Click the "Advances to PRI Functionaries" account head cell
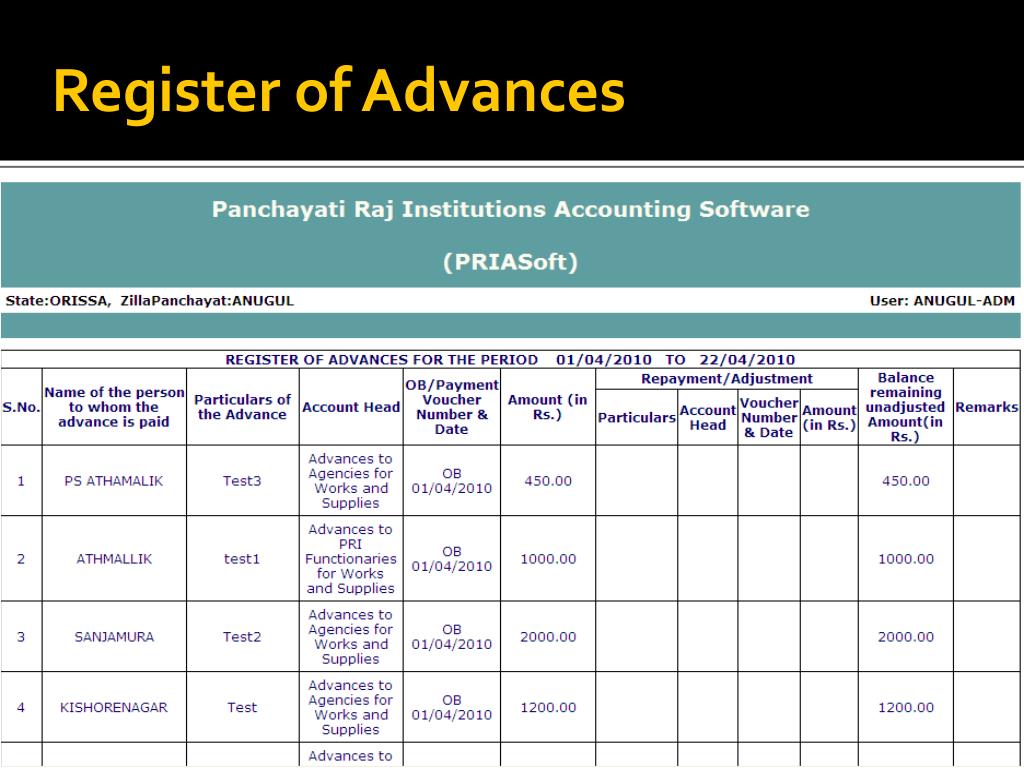The image size is (1024, 768). click(350, 559)
